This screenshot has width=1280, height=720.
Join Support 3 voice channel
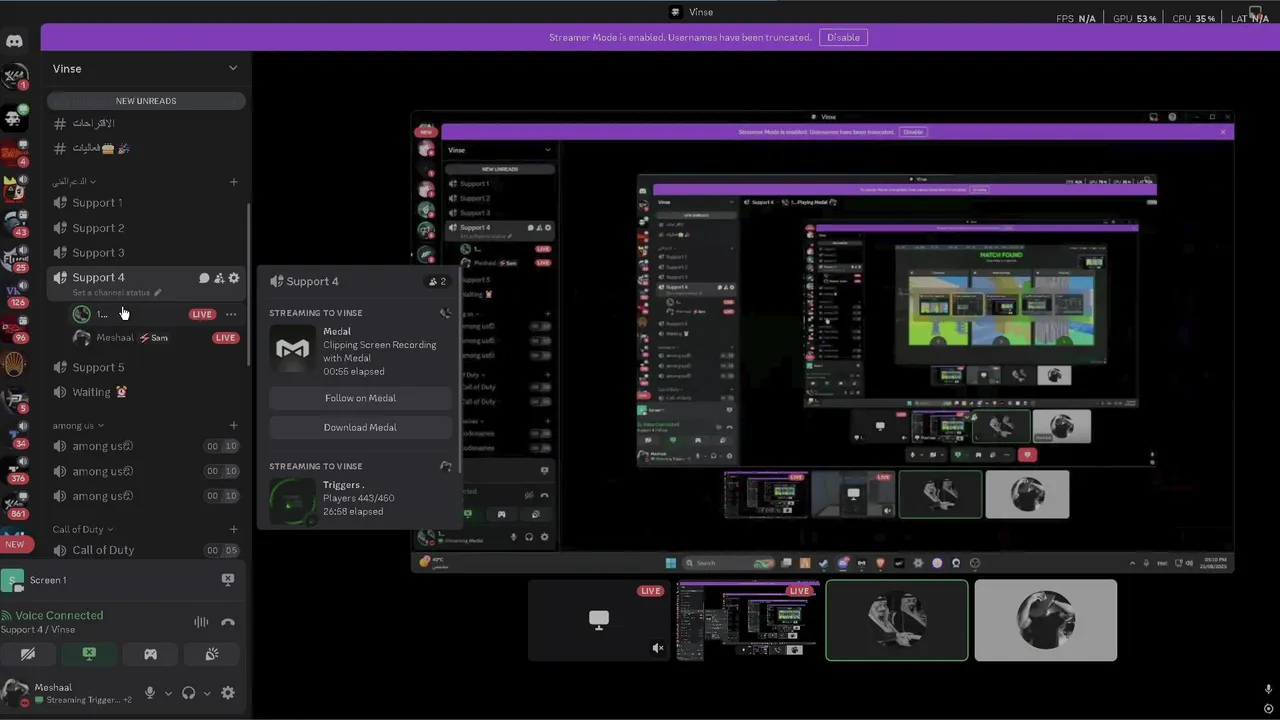[x=146, y=253]
